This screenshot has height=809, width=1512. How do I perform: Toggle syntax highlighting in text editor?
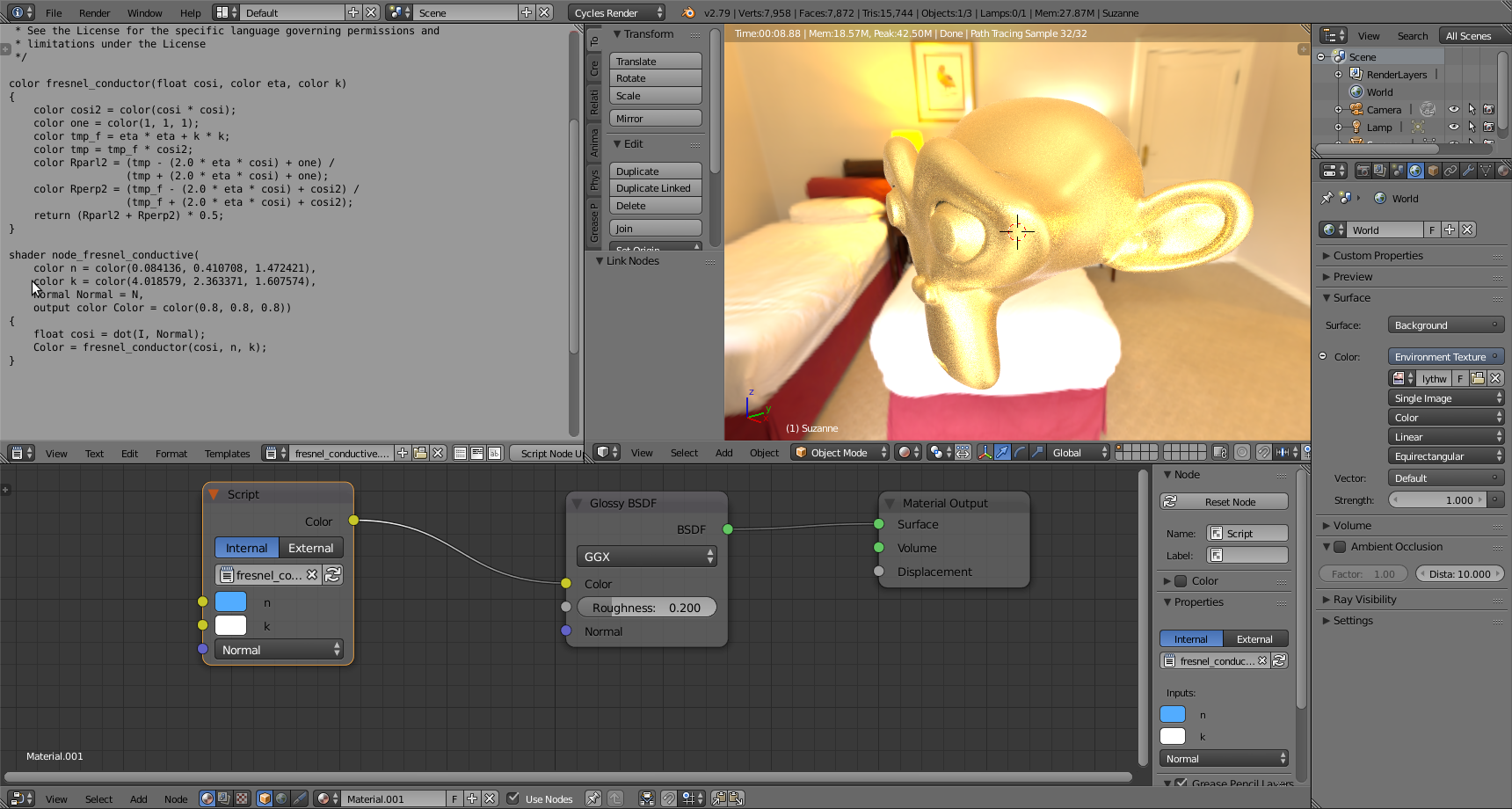click(x=495, y=453)
